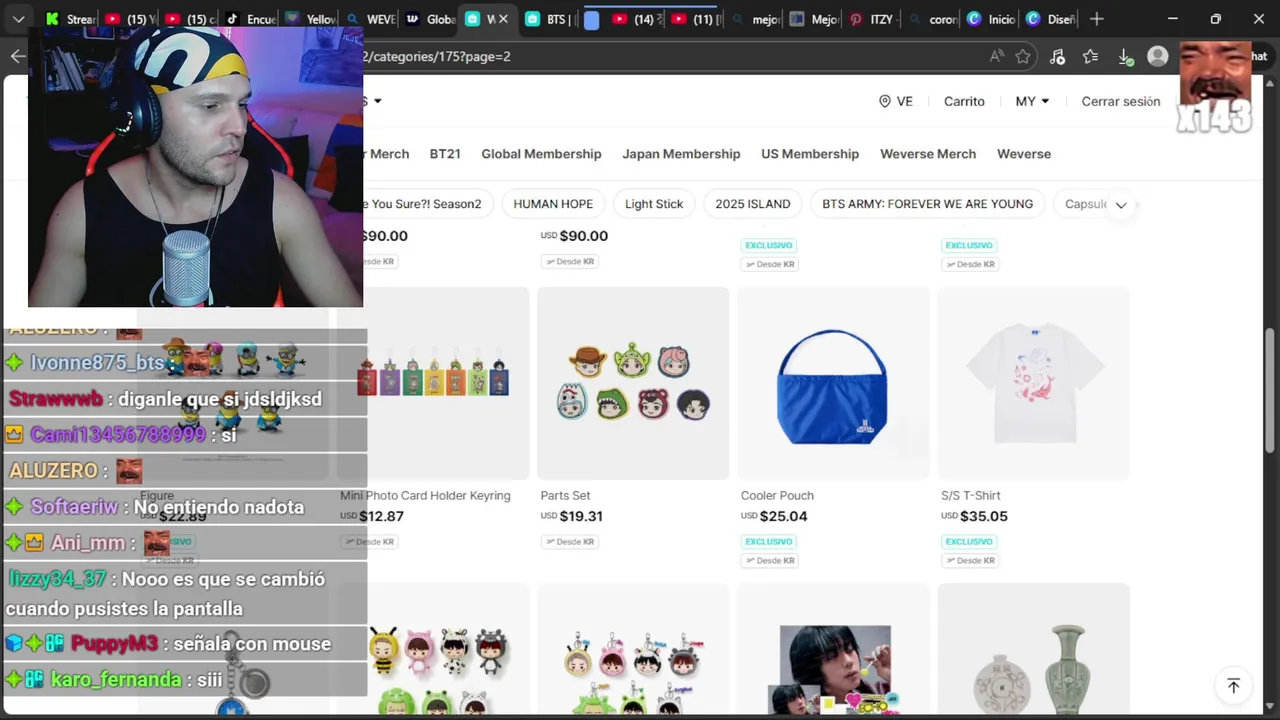Open the S/S T-Shirt product image

[x=1033, y=383]
